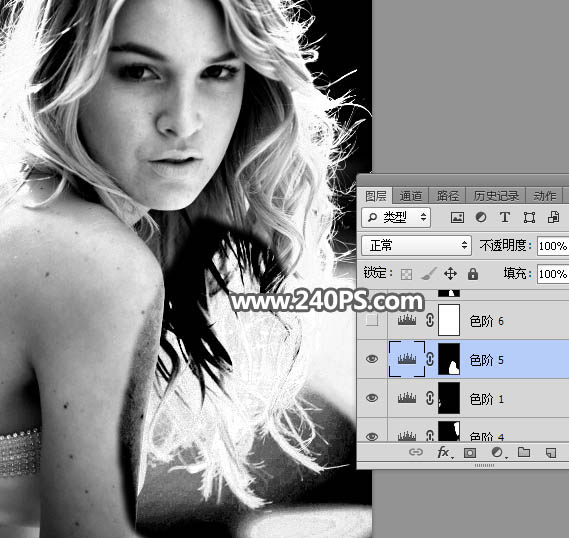Viewport: 569px width, 538px height.
Task: Switch to the 动作 tab
Action: (544, 196)
